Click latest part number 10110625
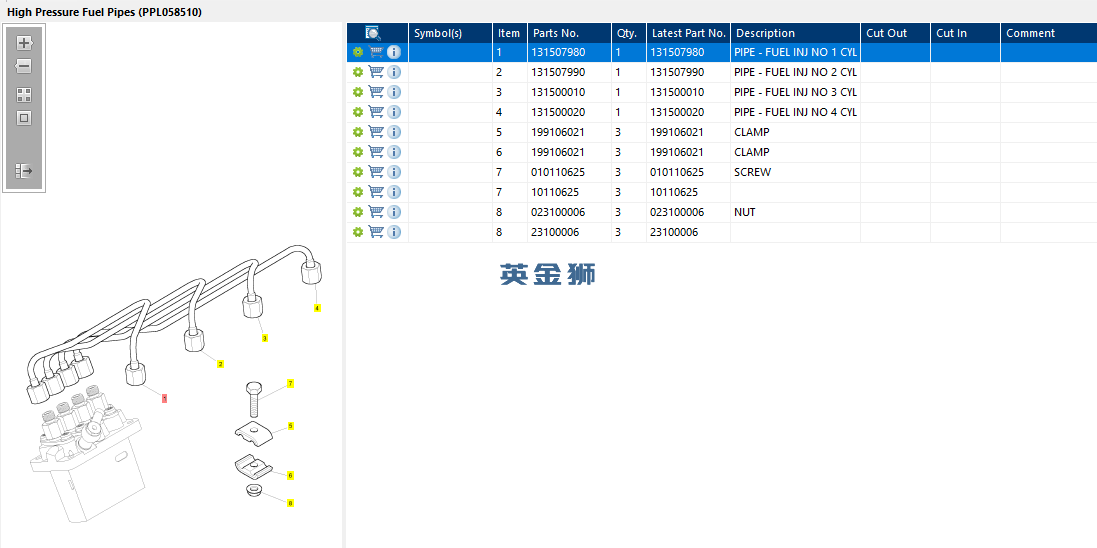Viewport: 1097px width, 548px height. tap(674, 192)
